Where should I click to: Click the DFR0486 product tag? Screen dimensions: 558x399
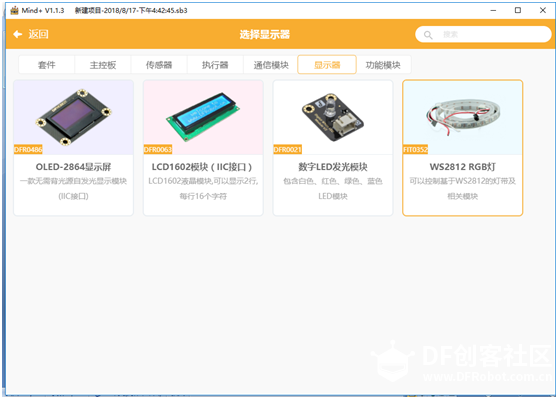tap(28, 149)
